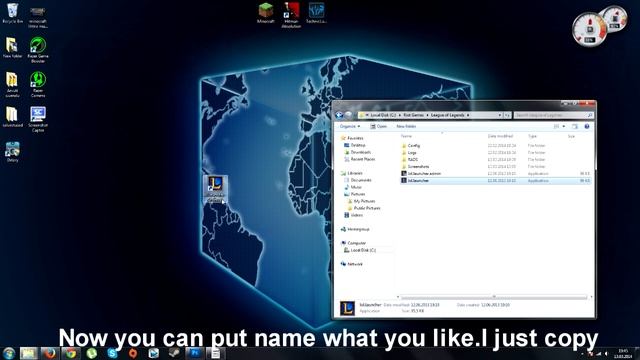640x360 pixels.
Task: Select the Logs folder
Action: click(412, 153)
